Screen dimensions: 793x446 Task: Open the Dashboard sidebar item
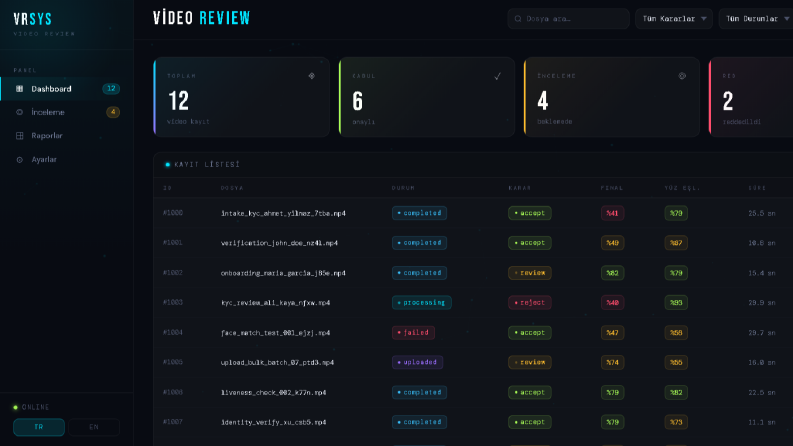(66, 89)
